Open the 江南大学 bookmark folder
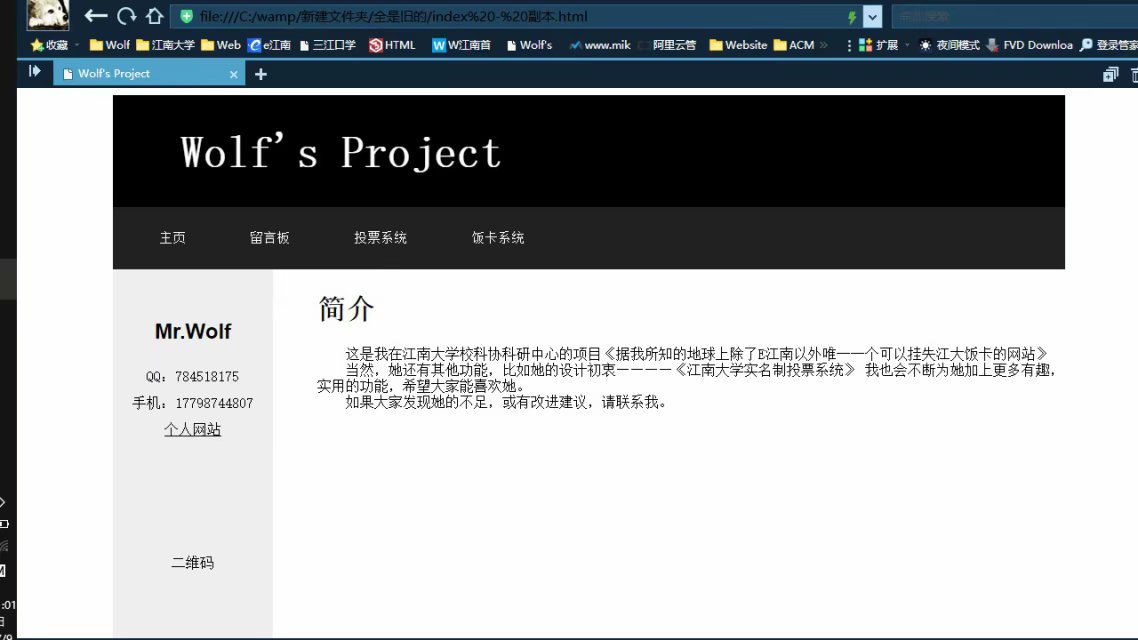The image size is (1138, 640). tap(166, 45)
